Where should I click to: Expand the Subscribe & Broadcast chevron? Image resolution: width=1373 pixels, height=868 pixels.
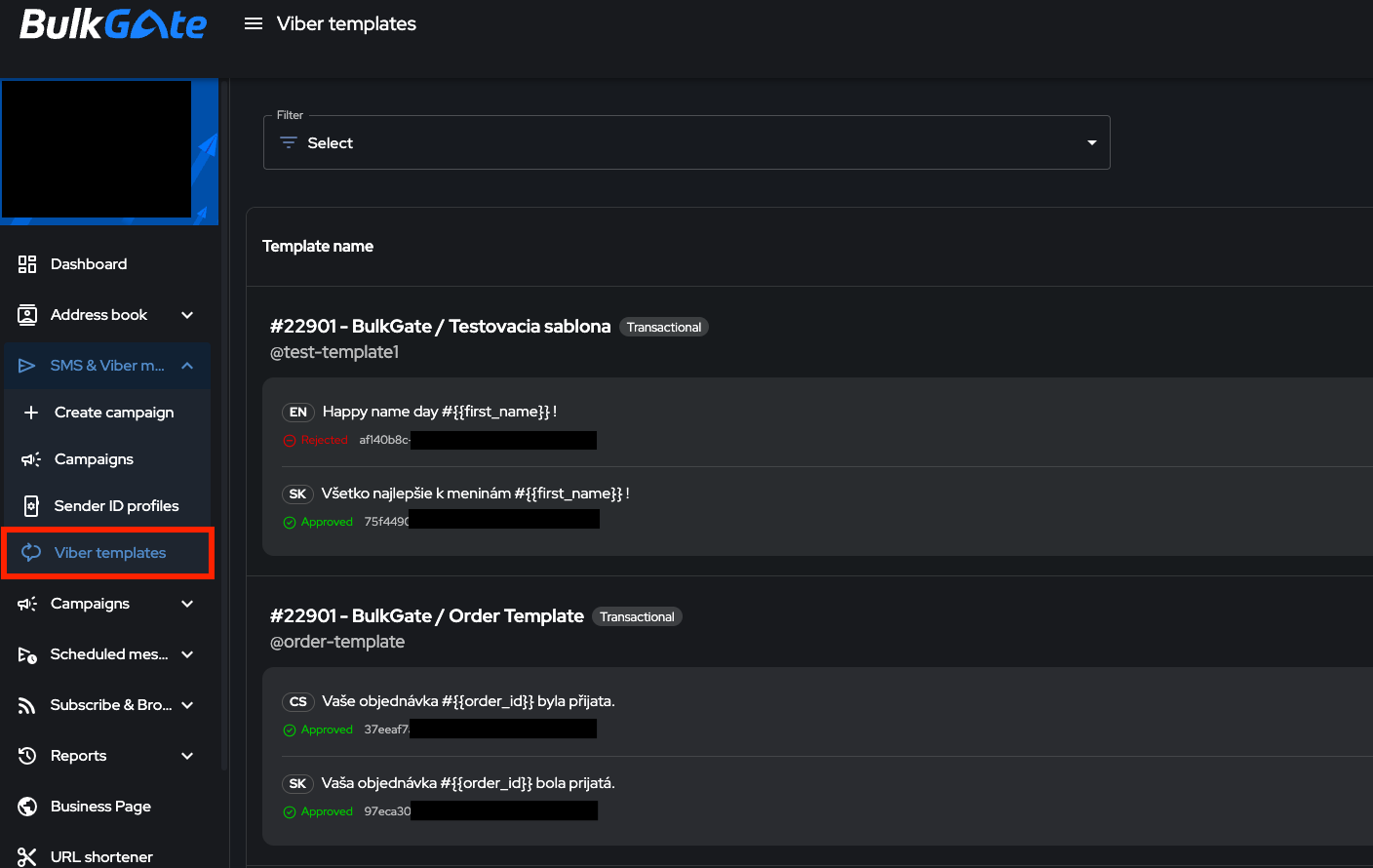point(187,705)
